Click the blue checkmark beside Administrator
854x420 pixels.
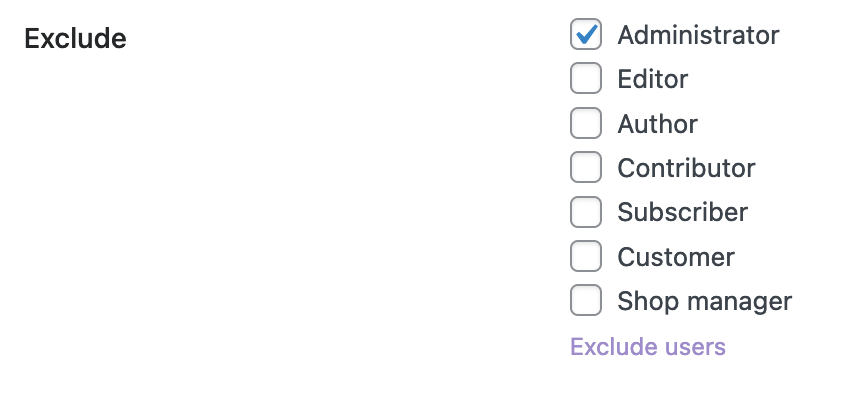click(588, 33)
